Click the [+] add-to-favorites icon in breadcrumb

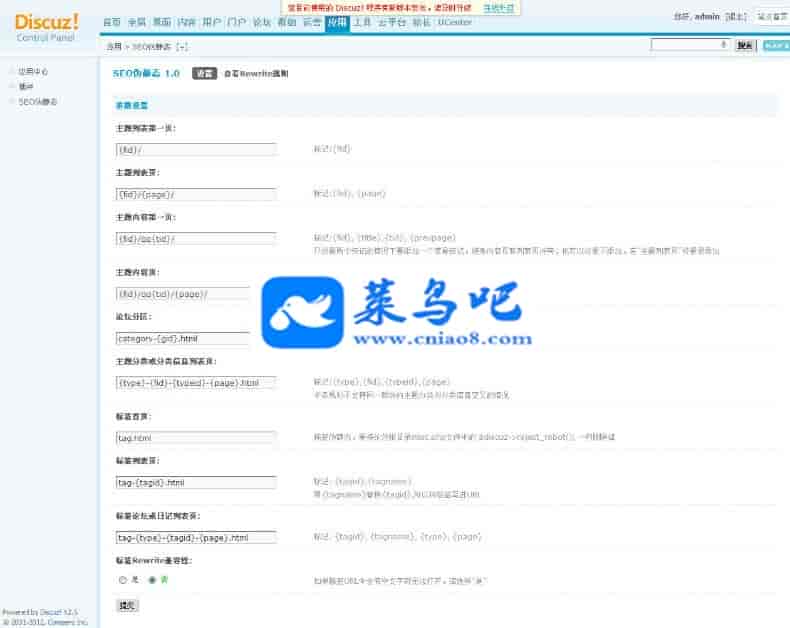click(181, 46)
